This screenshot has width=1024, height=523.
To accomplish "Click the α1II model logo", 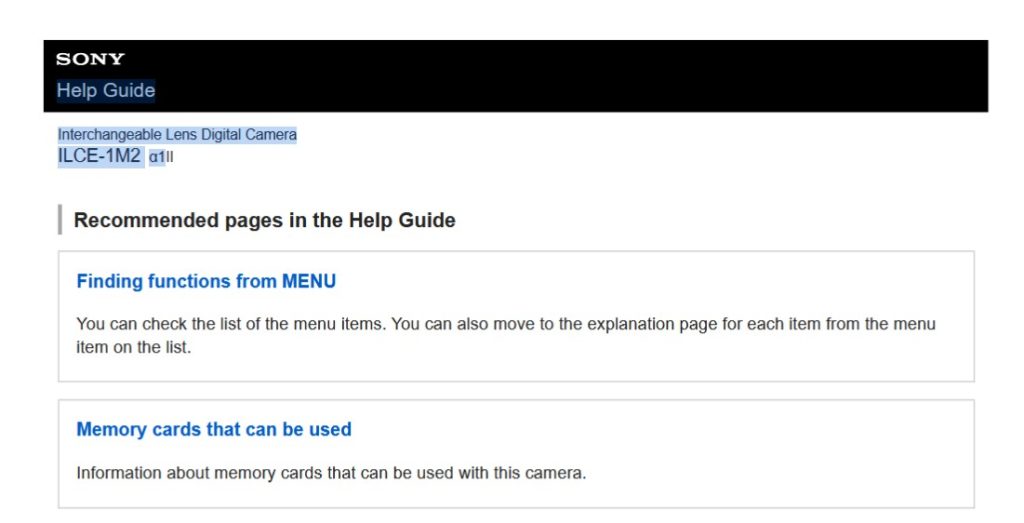I will (x=161, y=157).
